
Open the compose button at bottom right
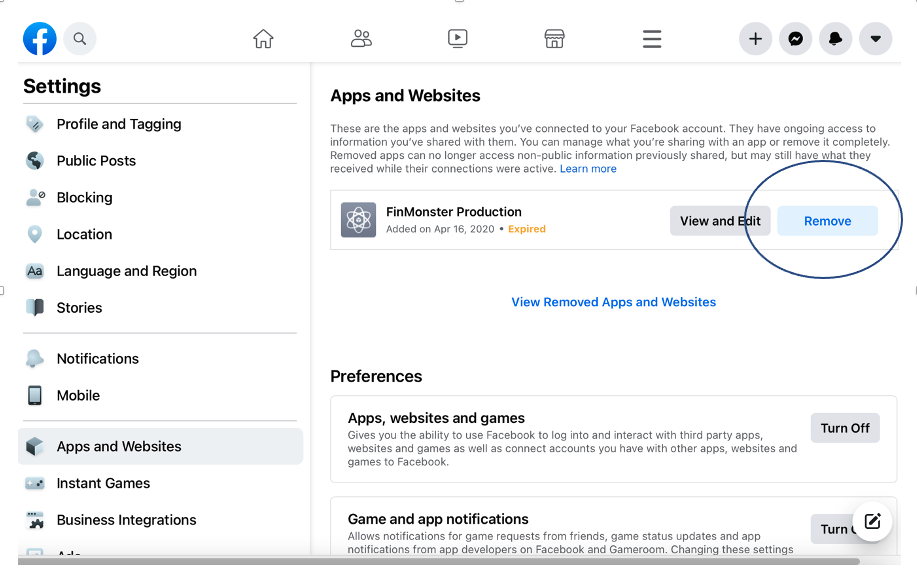tap(871, 521)
